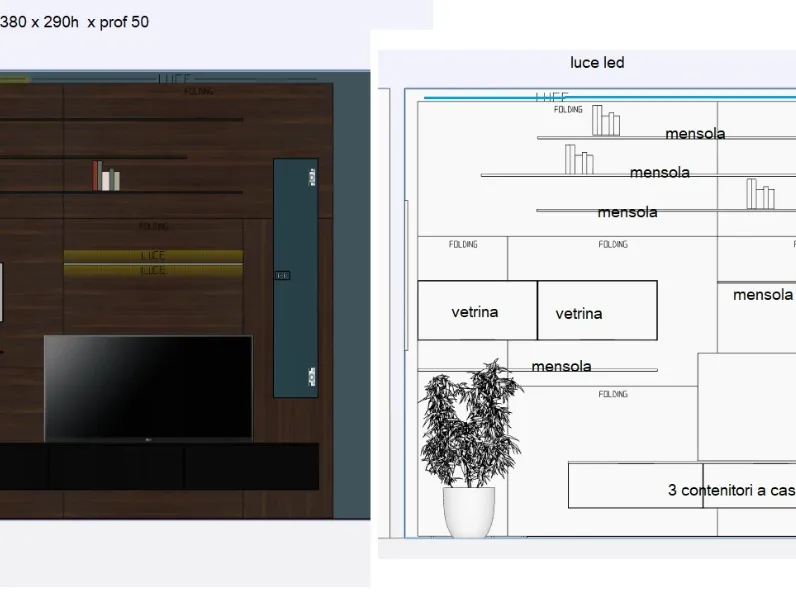Click the 'mensola' label right of the vetrina boxes
Image resolution: width=796 pixels, height=597 pixels.
pyautogui.click(x=762, y=294)
